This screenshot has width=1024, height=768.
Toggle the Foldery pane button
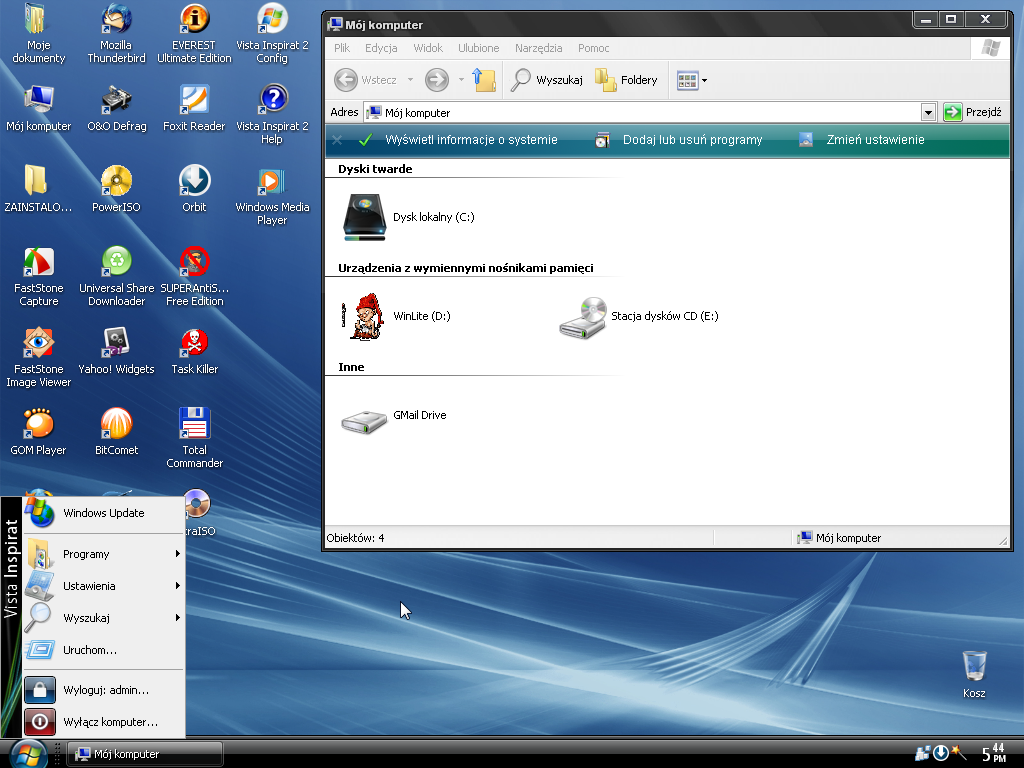[626, 80]
